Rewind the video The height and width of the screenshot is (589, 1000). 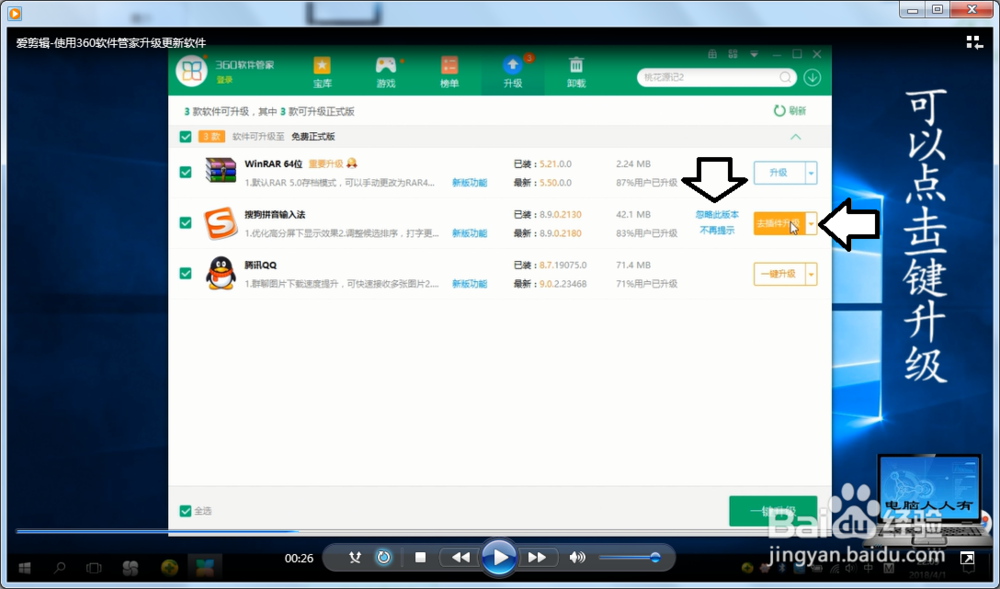tap(460, 557)
